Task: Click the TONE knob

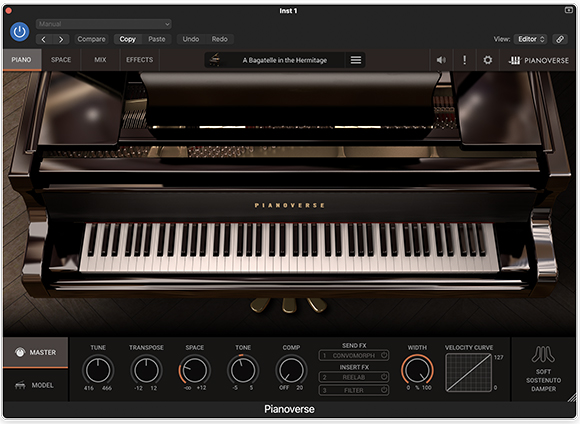Action: (243, 370)
